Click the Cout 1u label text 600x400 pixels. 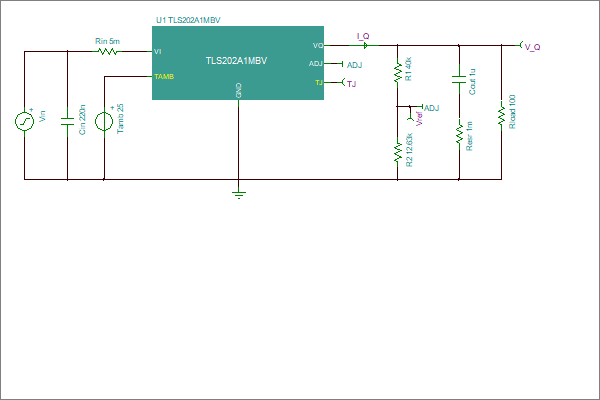coord(472,82)
